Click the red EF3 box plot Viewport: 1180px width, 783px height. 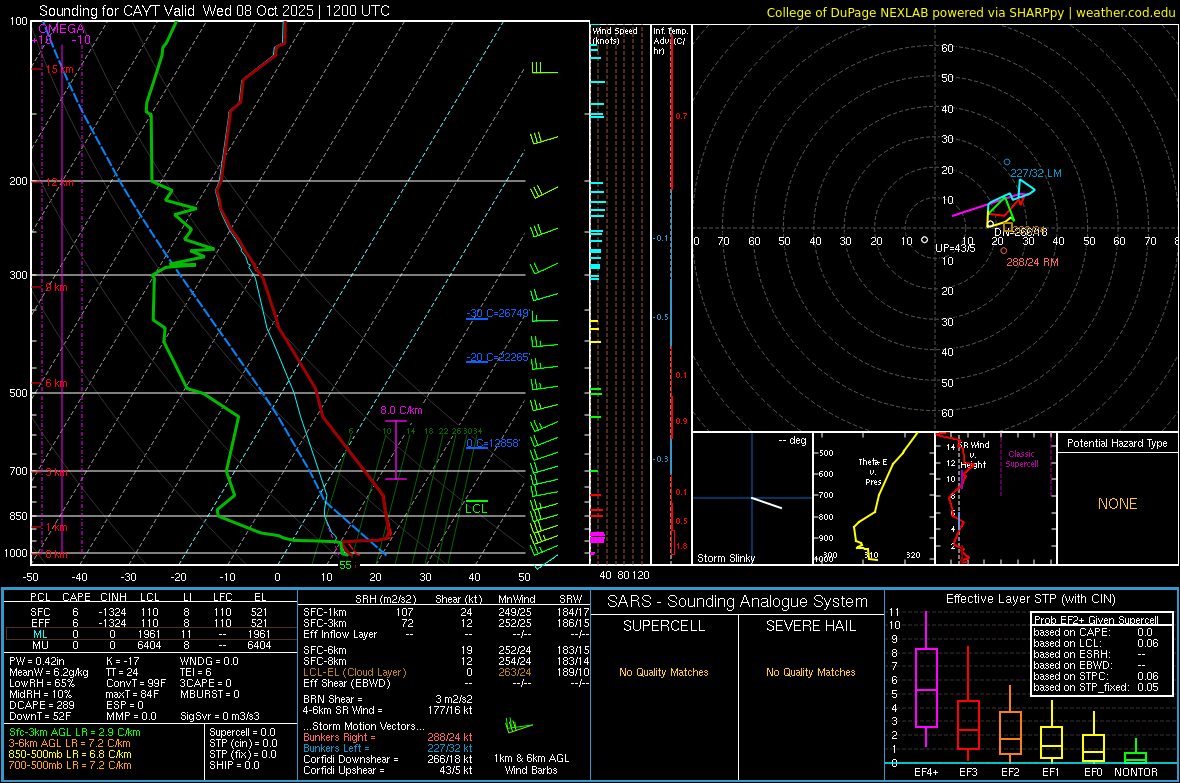coord(968,724)
